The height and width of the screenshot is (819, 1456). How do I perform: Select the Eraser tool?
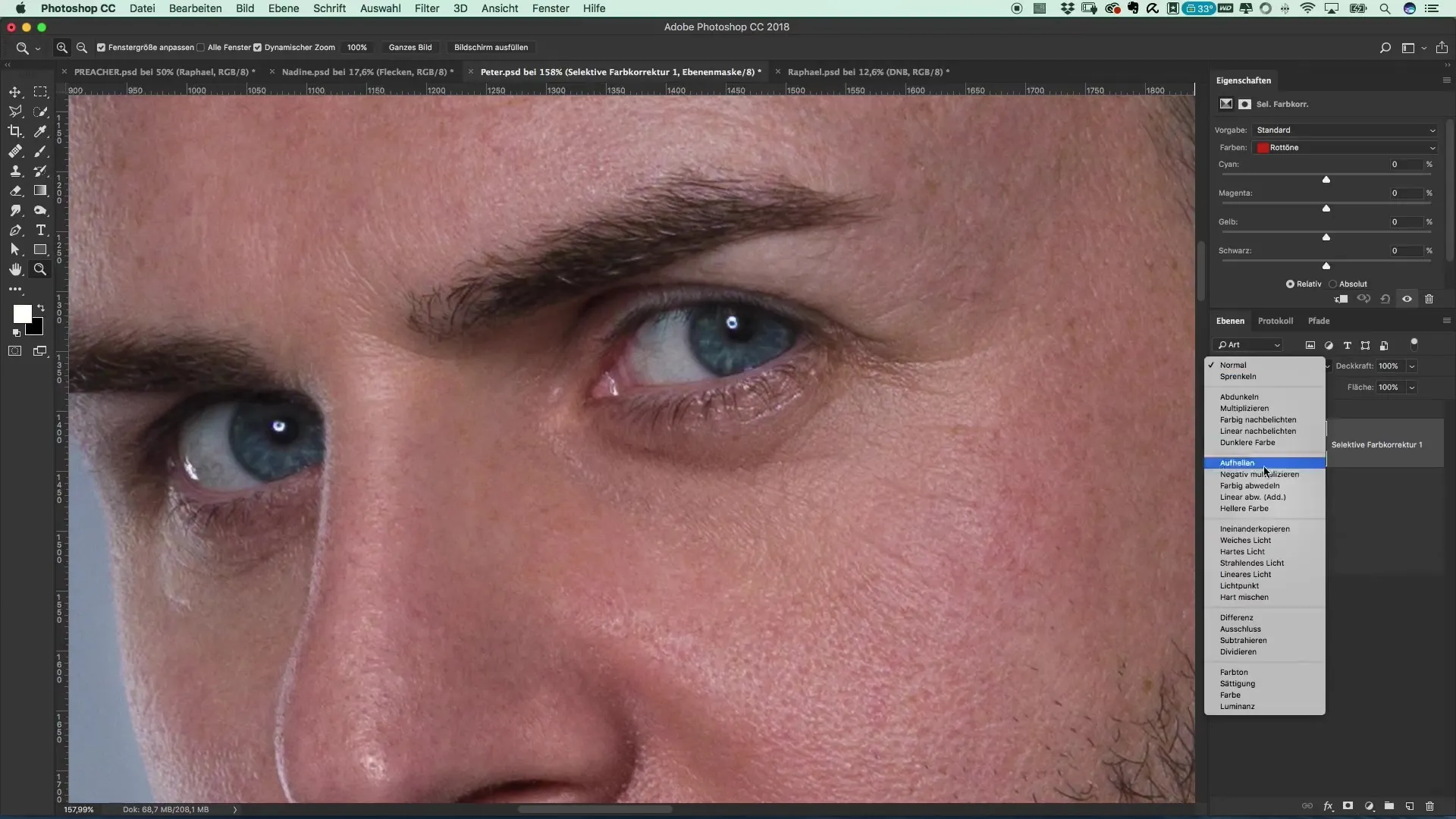pyautogui.click(x=15, y=190)
